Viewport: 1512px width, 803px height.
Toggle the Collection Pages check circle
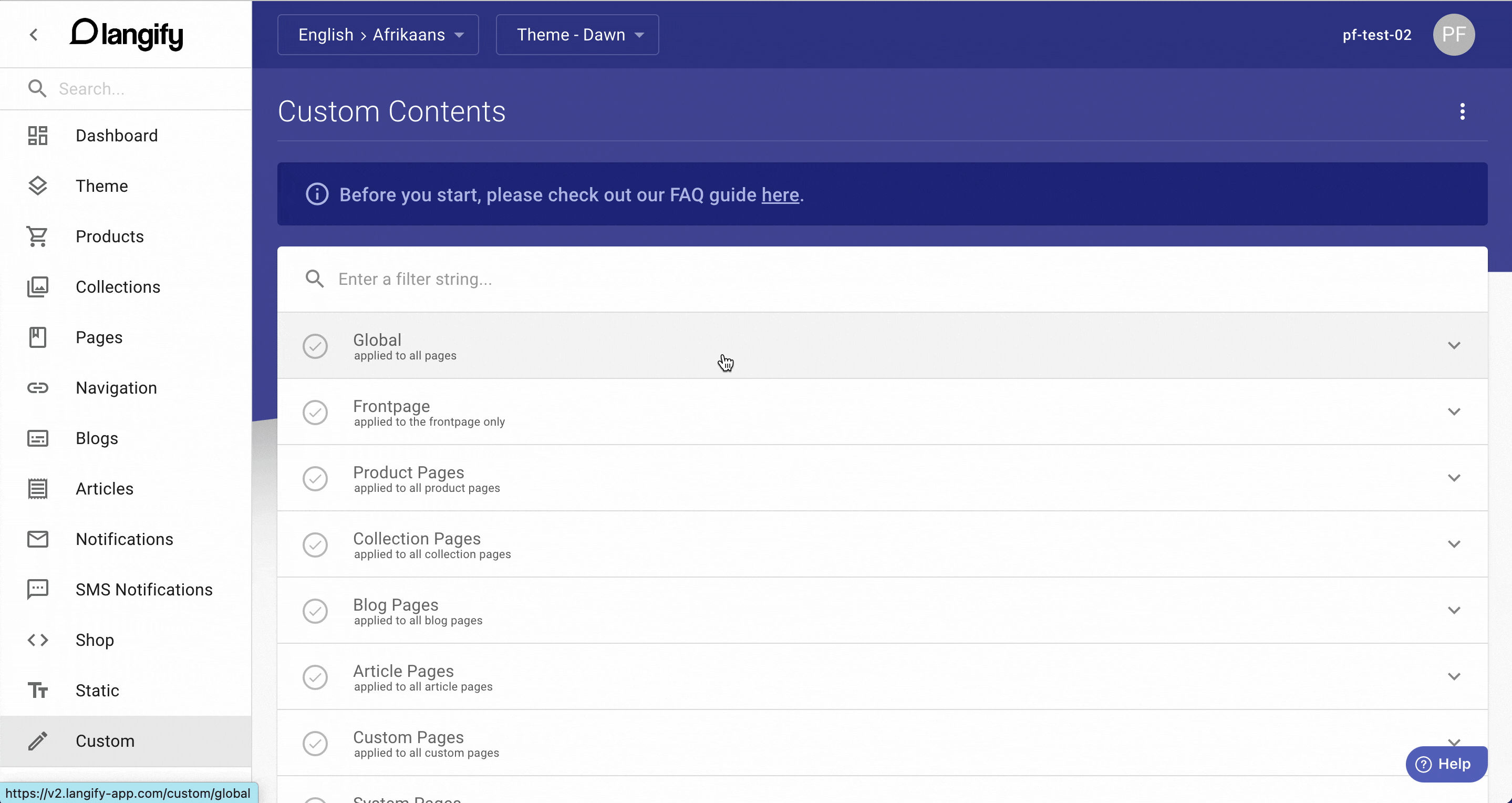point(315,545)
